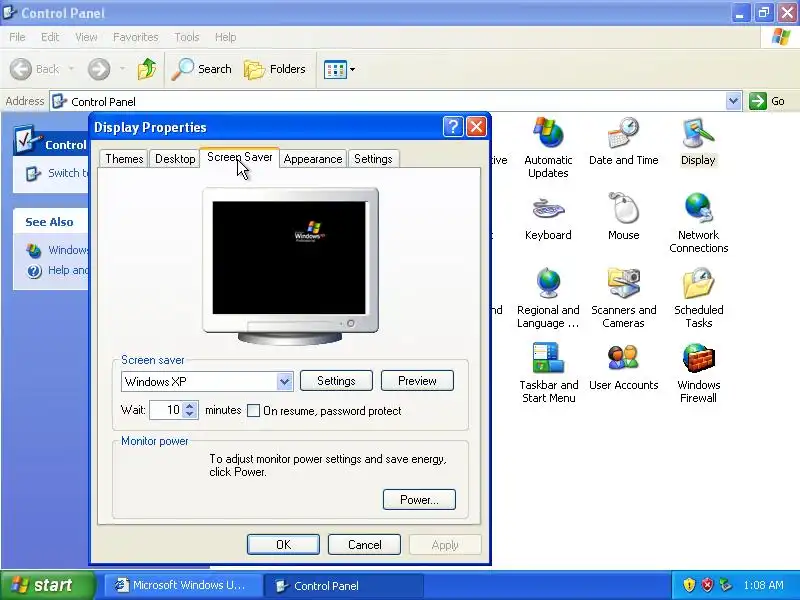Click the Windows Update link in See Also
The height and width of the screenshot is (600, 800).
57,250
